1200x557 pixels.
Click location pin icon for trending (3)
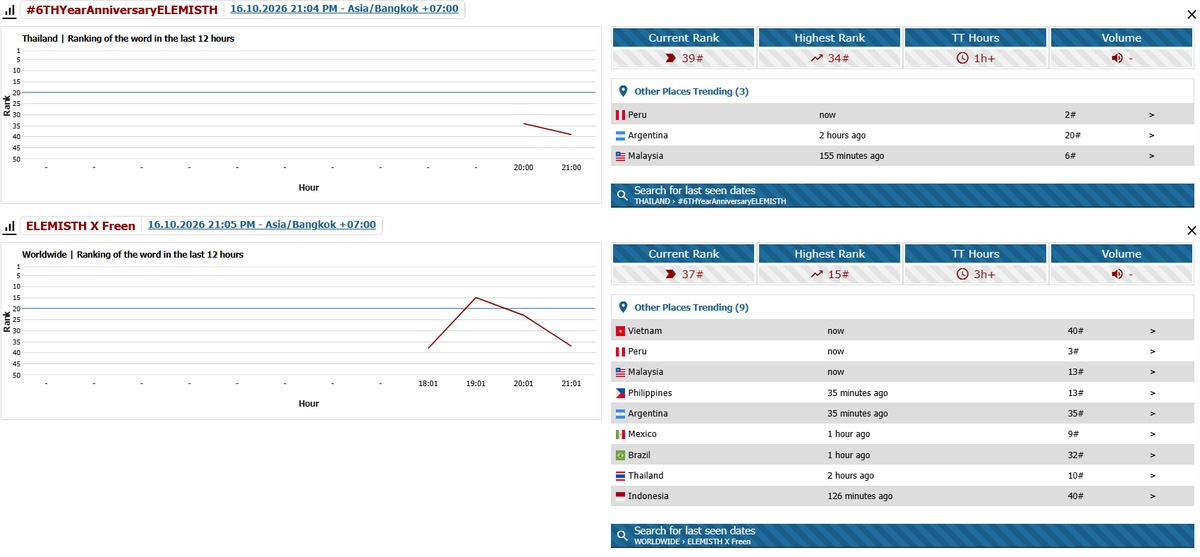(x=623, y=91)
